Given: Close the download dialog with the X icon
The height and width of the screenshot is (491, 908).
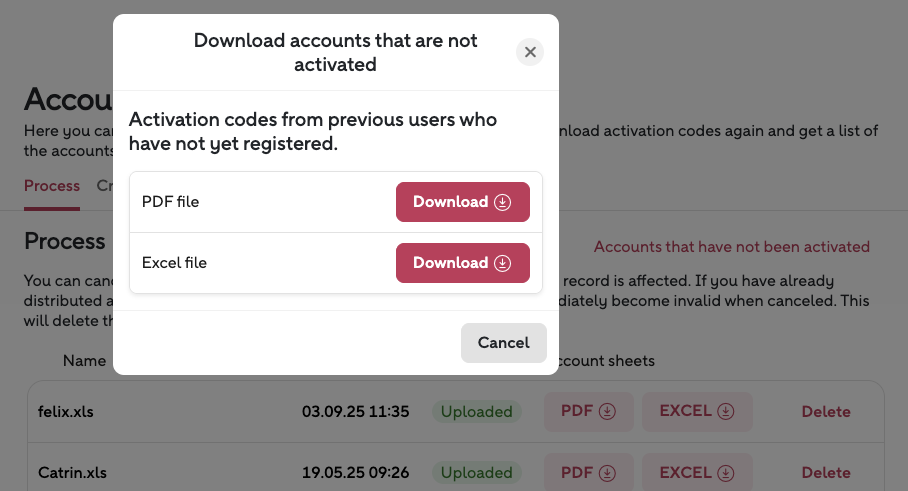Looking at the screenshot, I should point(530,52).
